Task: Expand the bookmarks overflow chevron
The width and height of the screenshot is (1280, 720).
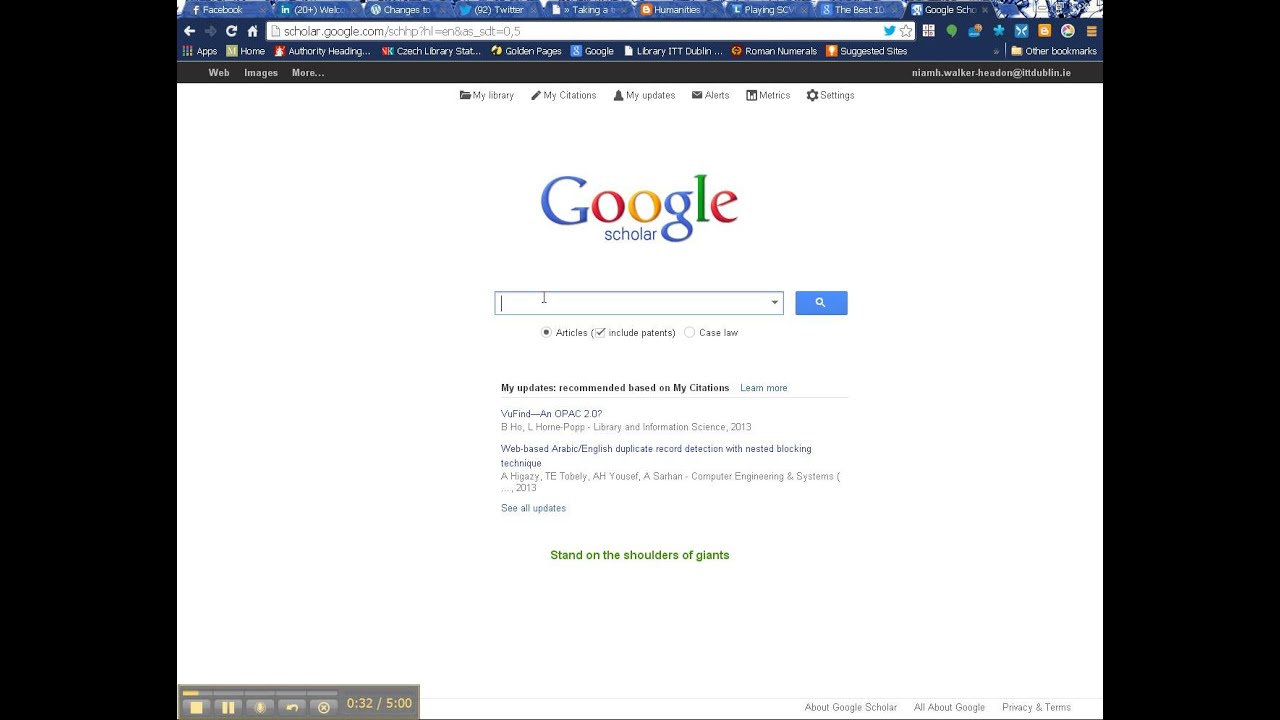Action: [x=996, y=51]
